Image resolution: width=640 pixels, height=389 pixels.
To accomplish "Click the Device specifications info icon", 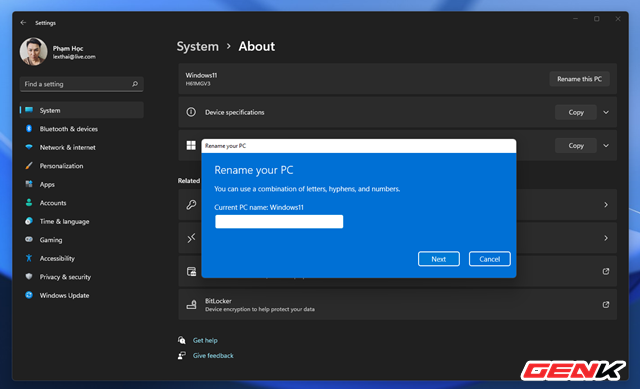I will [x=191, y=112].
